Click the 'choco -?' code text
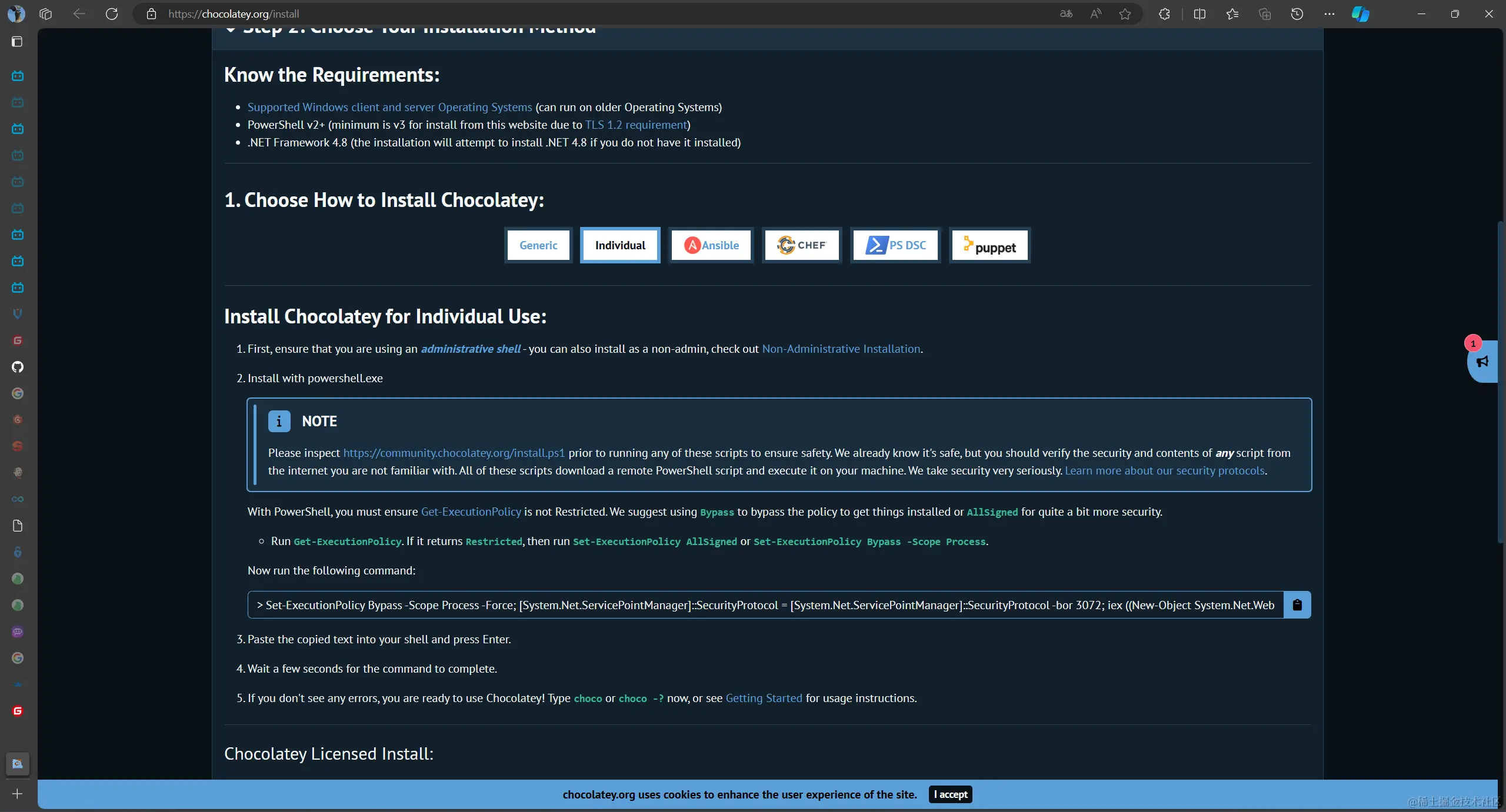Image resolution: width=1506 pixels, height=812 pixels. click(641, 699)
